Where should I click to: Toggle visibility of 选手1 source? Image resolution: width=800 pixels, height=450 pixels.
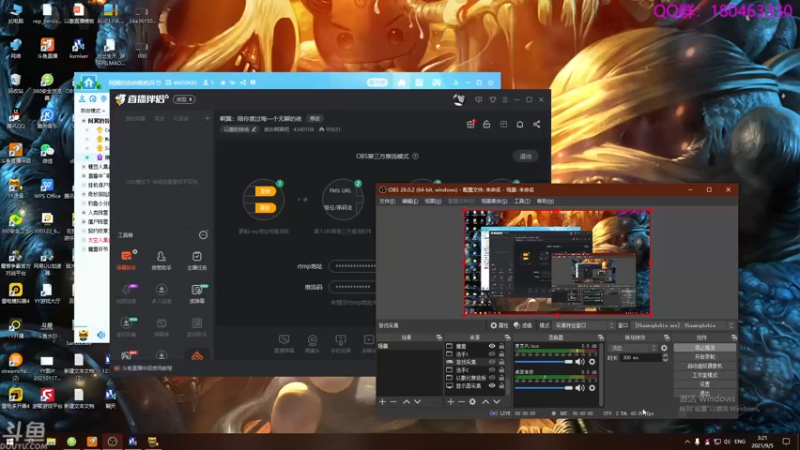click(492, 354)
